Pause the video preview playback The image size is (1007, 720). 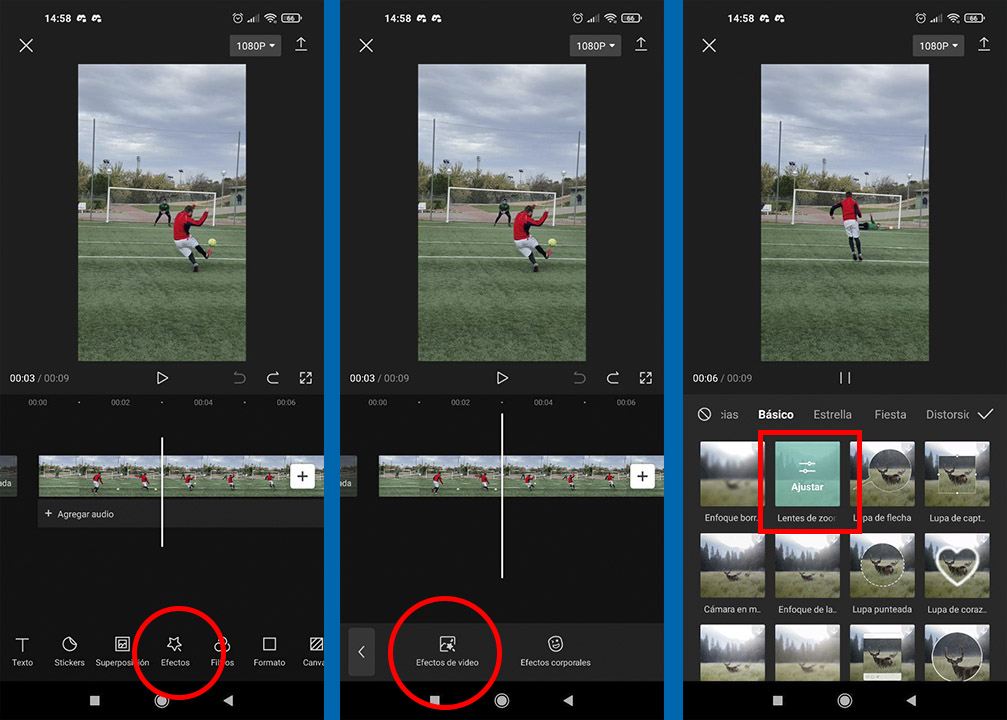pos(845,378)
